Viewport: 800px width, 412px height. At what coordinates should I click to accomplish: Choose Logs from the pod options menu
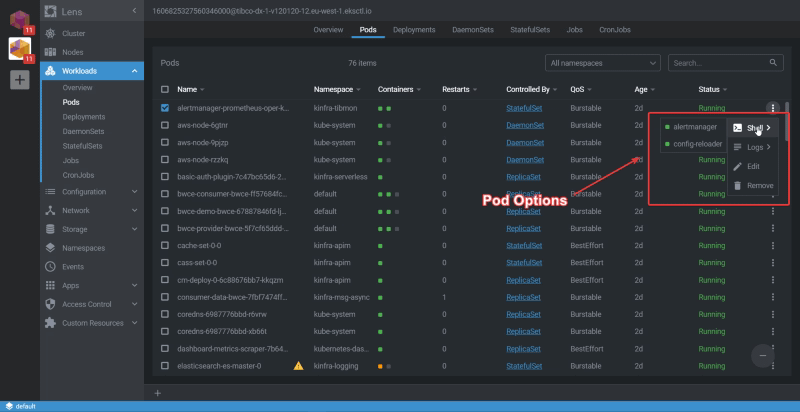click(754, 147)
